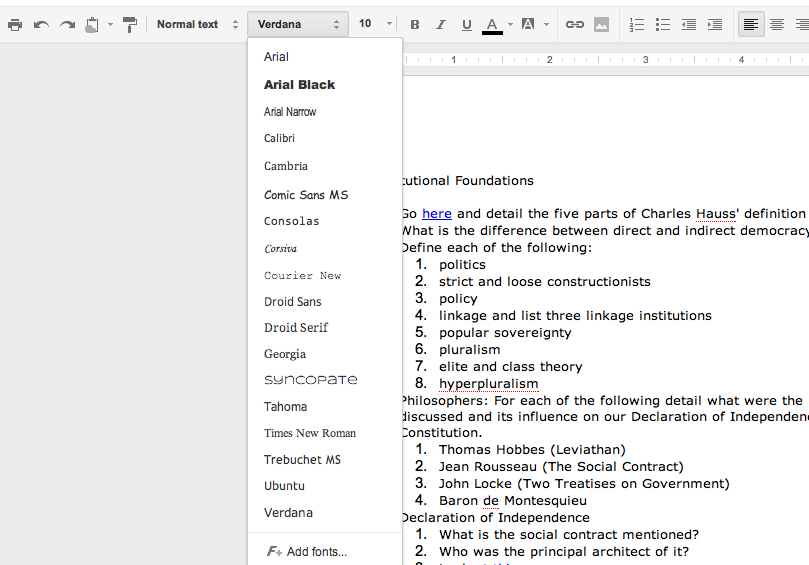The height and width of the screenshot is (565, 809).
Task: Click 'Thomas Hobbes (Leviathan)' list item
Action: (532, 450)
